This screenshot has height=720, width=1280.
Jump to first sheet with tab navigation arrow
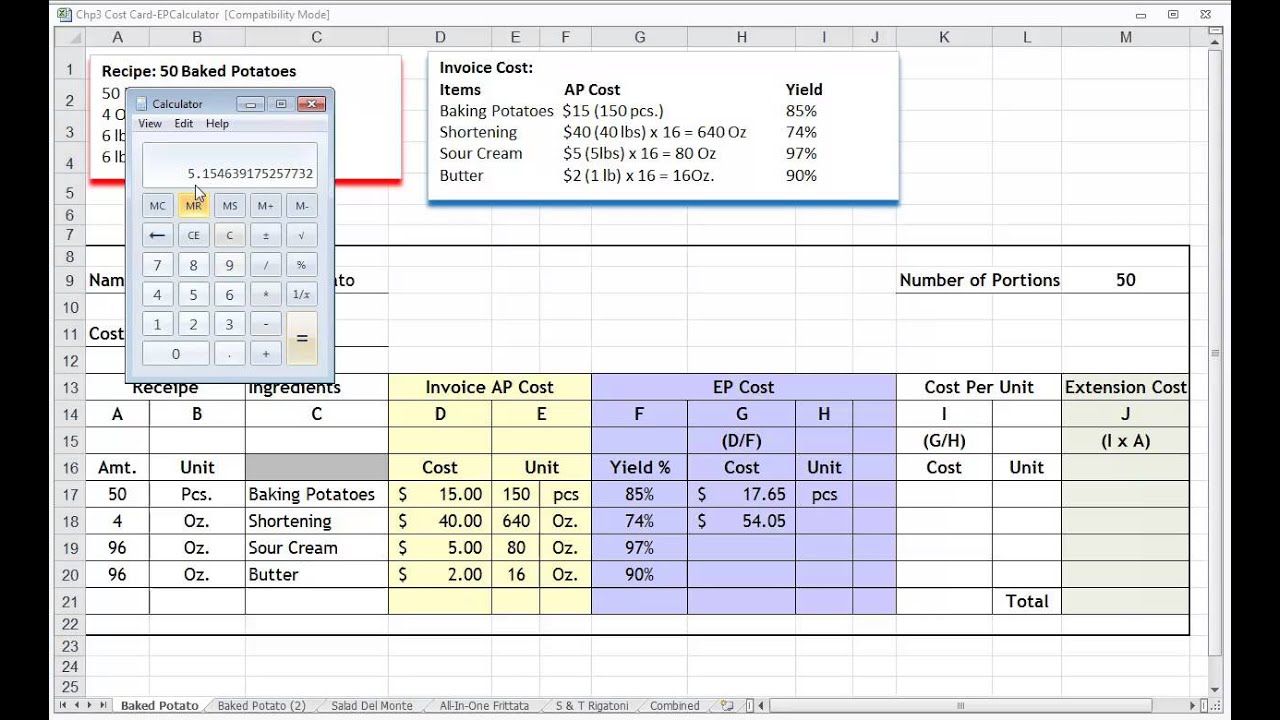pos(64,706)
